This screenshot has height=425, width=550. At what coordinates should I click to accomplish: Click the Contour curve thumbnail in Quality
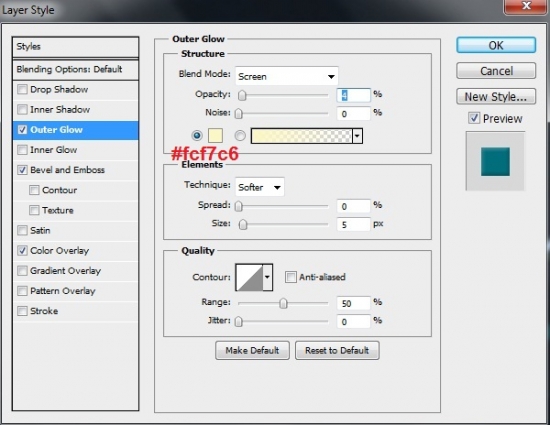click(x=249, y=277)
